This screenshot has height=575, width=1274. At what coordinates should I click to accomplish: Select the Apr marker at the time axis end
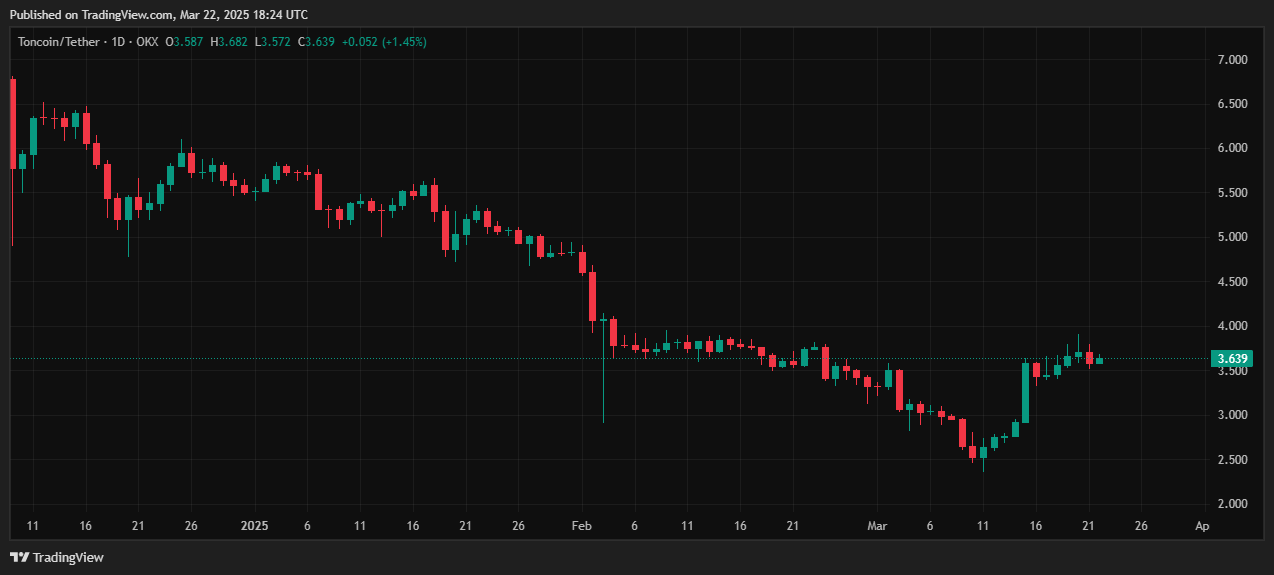(x=1202, y=526)
